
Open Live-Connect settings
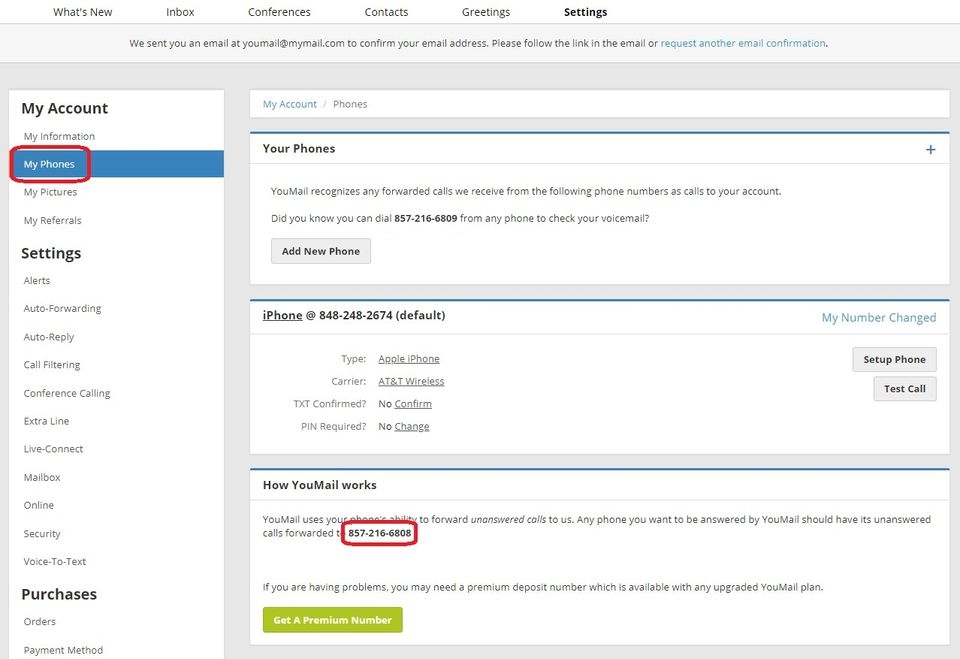(x=53, y=449)
